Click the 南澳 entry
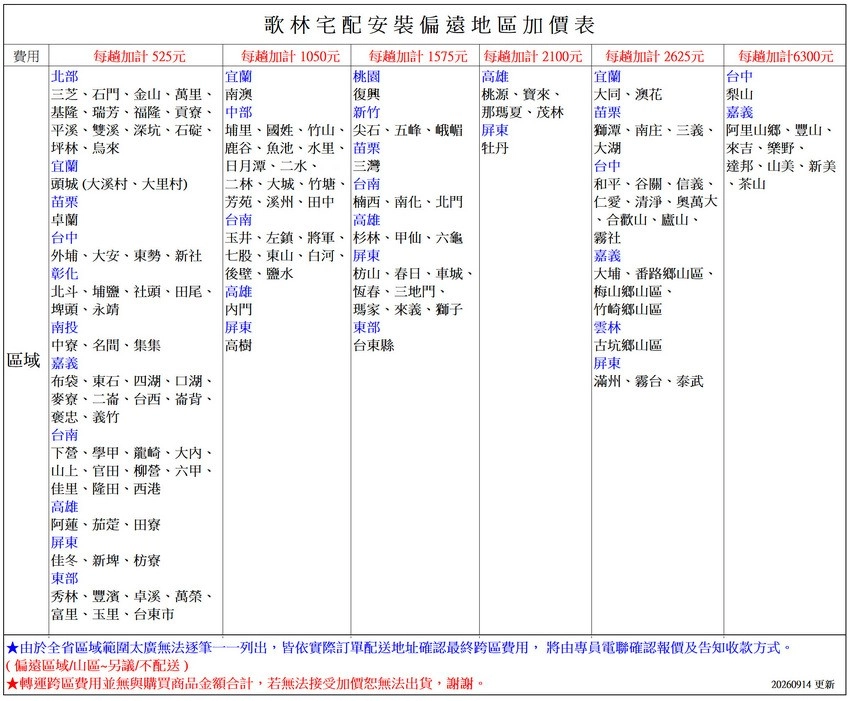This screenshot has height=701, width=850. pos(239,94)
